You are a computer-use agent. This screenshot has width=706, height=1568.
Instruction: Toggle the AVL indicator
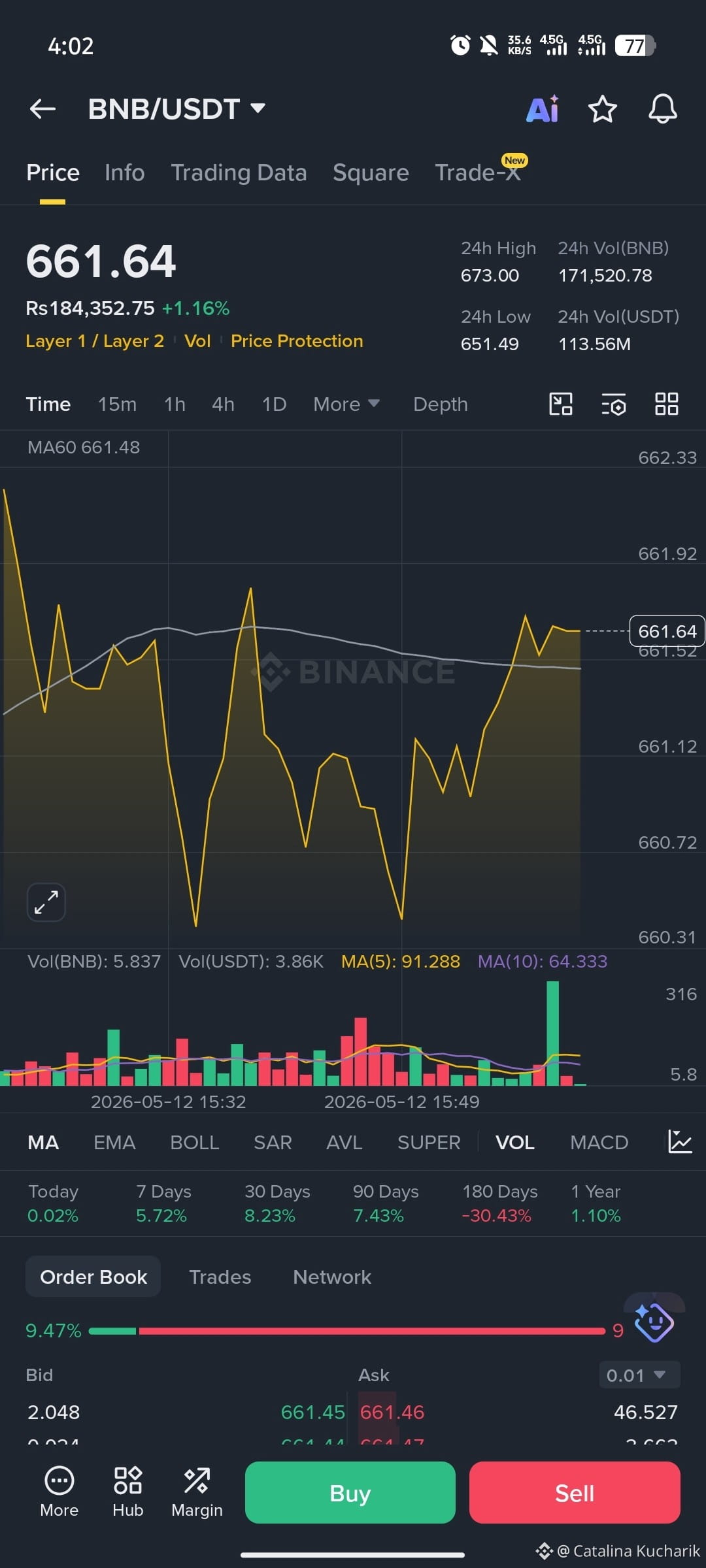coord(344,1142)
